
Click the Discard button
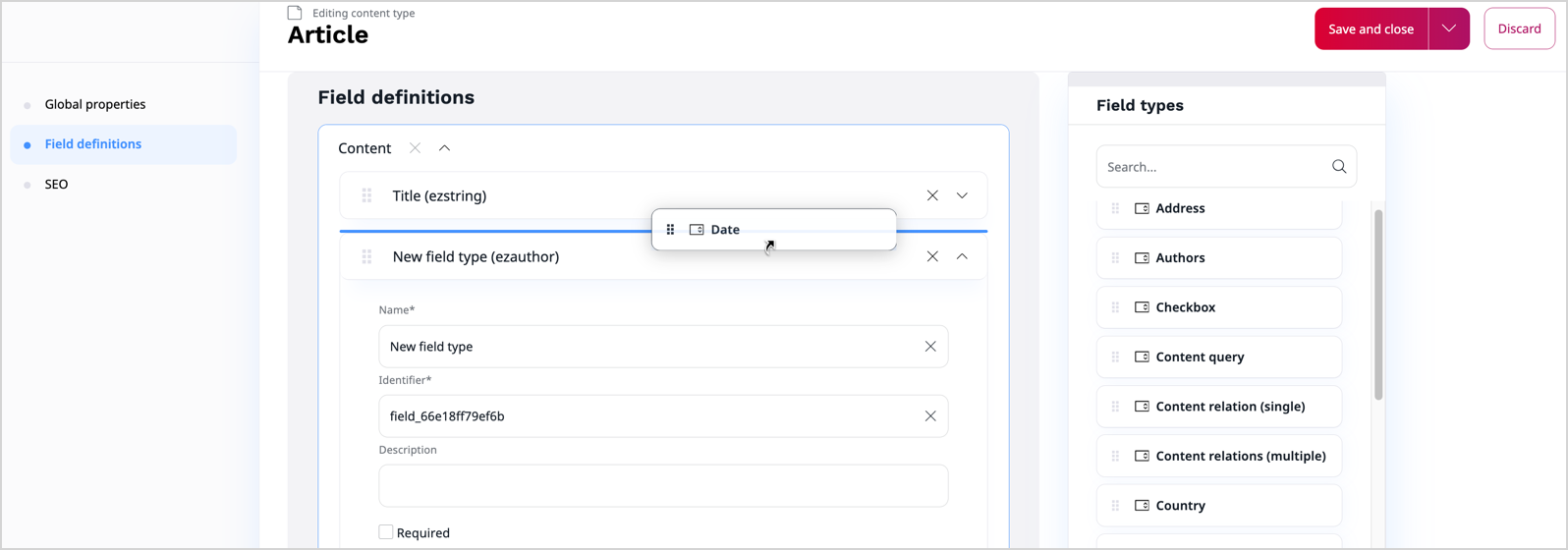(x=1518, y=28)
